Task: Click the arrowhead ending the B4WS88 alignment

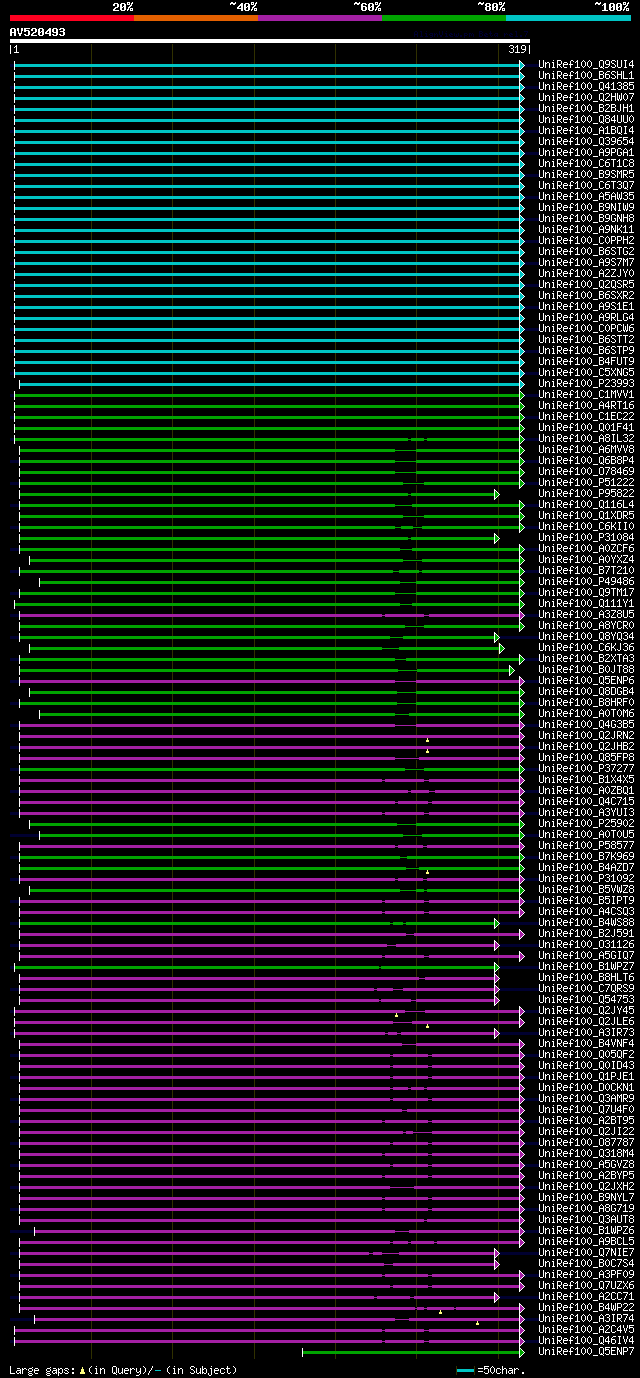Action: tap(496, 923)
